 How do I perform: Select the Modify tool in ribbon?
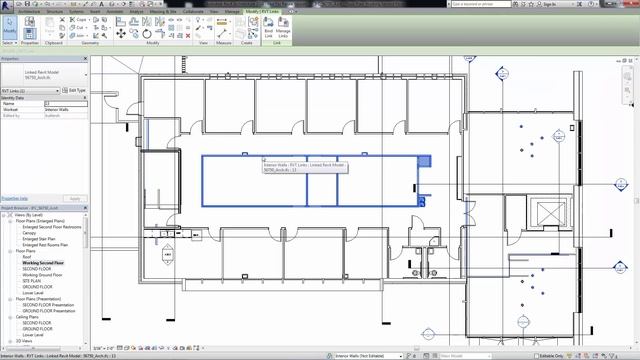(x=9, y=27)
